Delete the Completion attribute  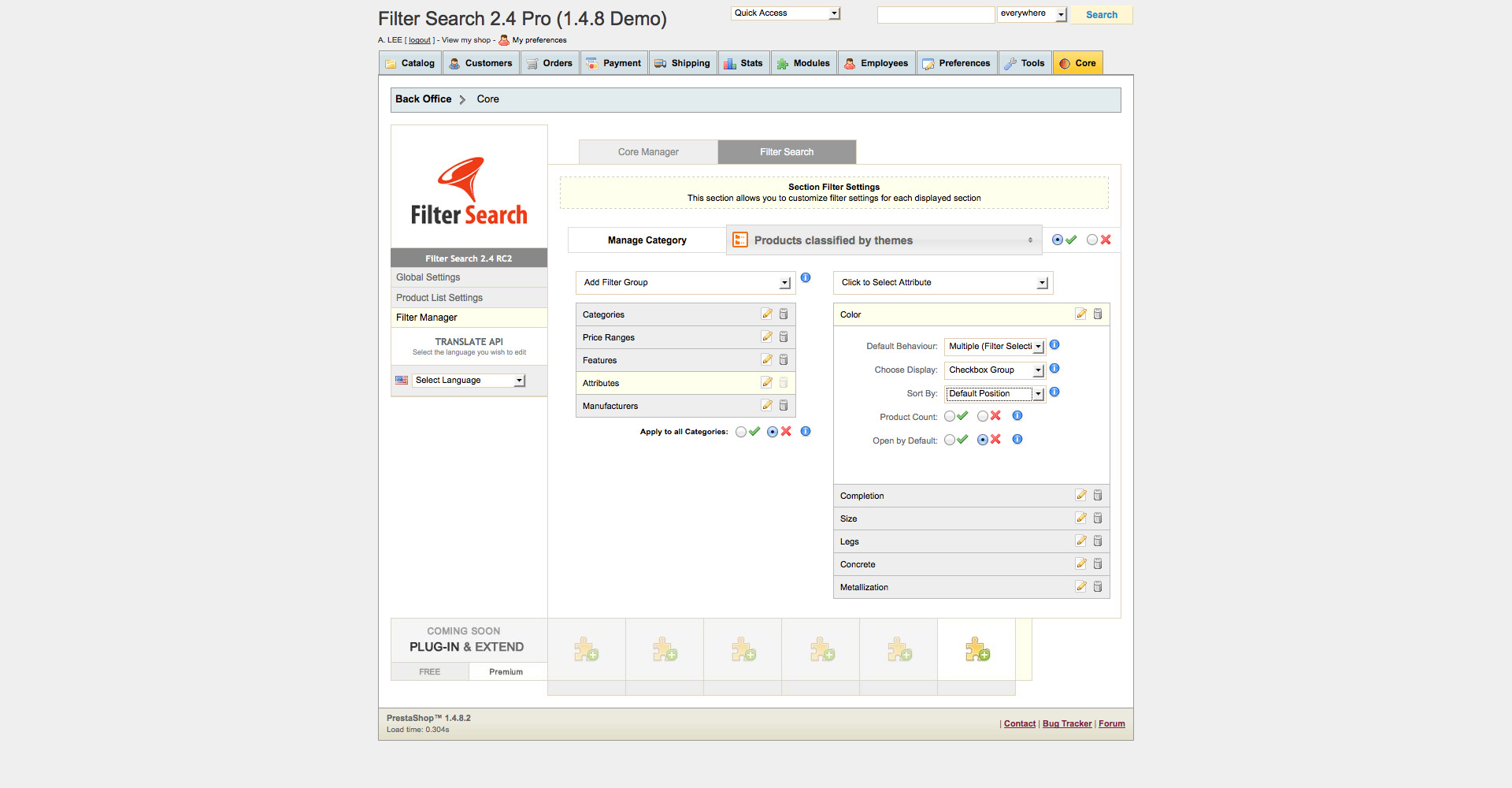click(1098, 495)
